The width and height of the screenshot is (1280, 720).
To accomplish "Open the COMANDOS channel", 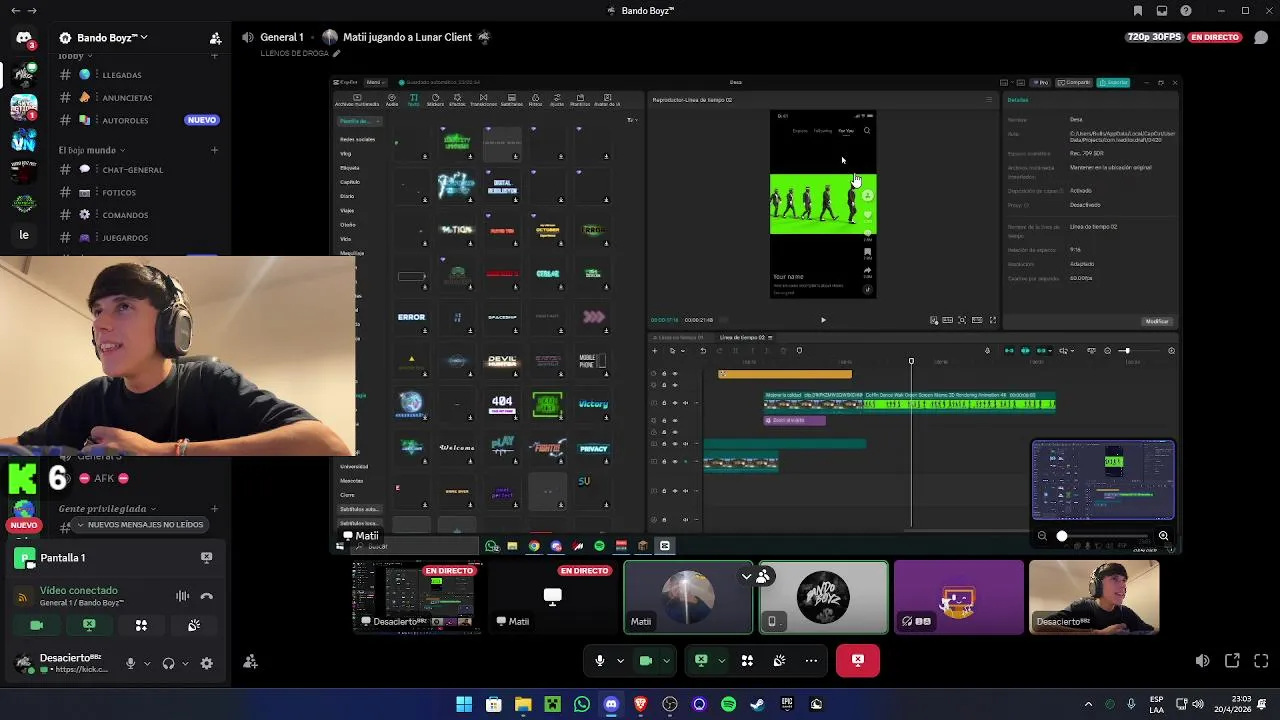I will pos(140,215).
